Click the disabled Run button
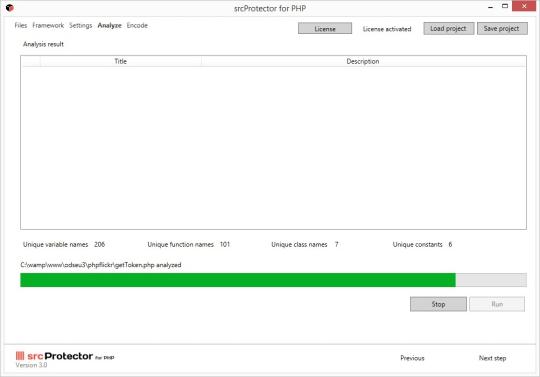This screenshot has height=377, width=540. [x=497, y=304]
